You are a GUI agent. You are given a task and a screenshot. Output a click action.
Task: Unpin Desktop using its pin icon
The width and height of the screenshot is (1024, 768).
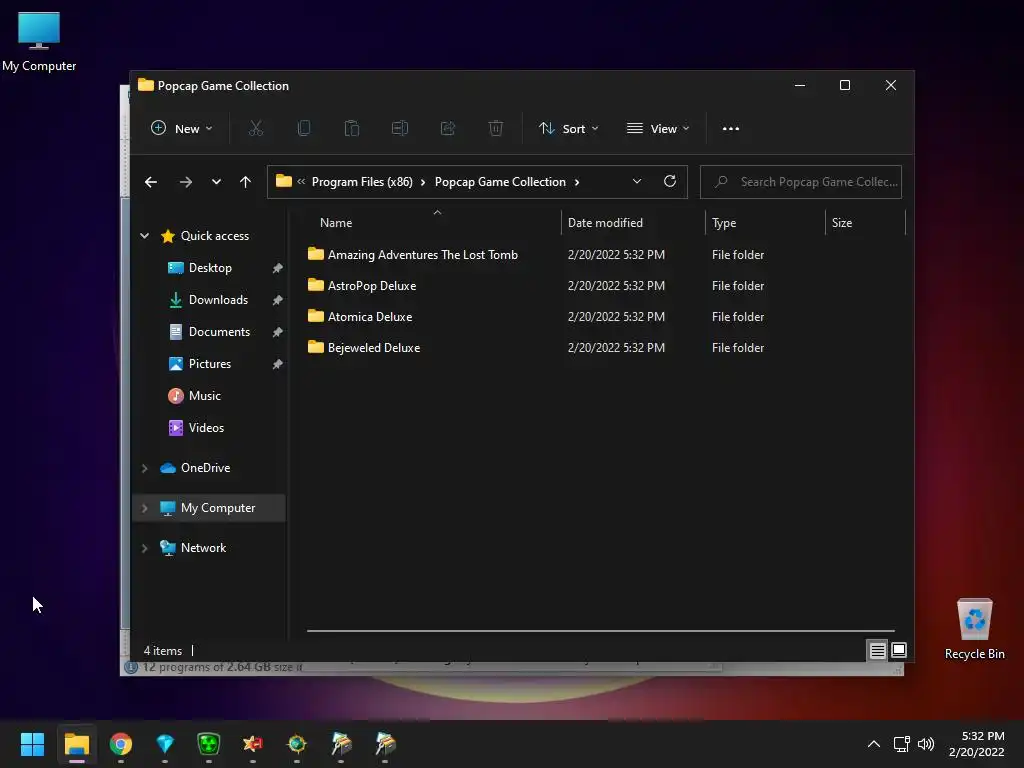[x=278, y=268]
